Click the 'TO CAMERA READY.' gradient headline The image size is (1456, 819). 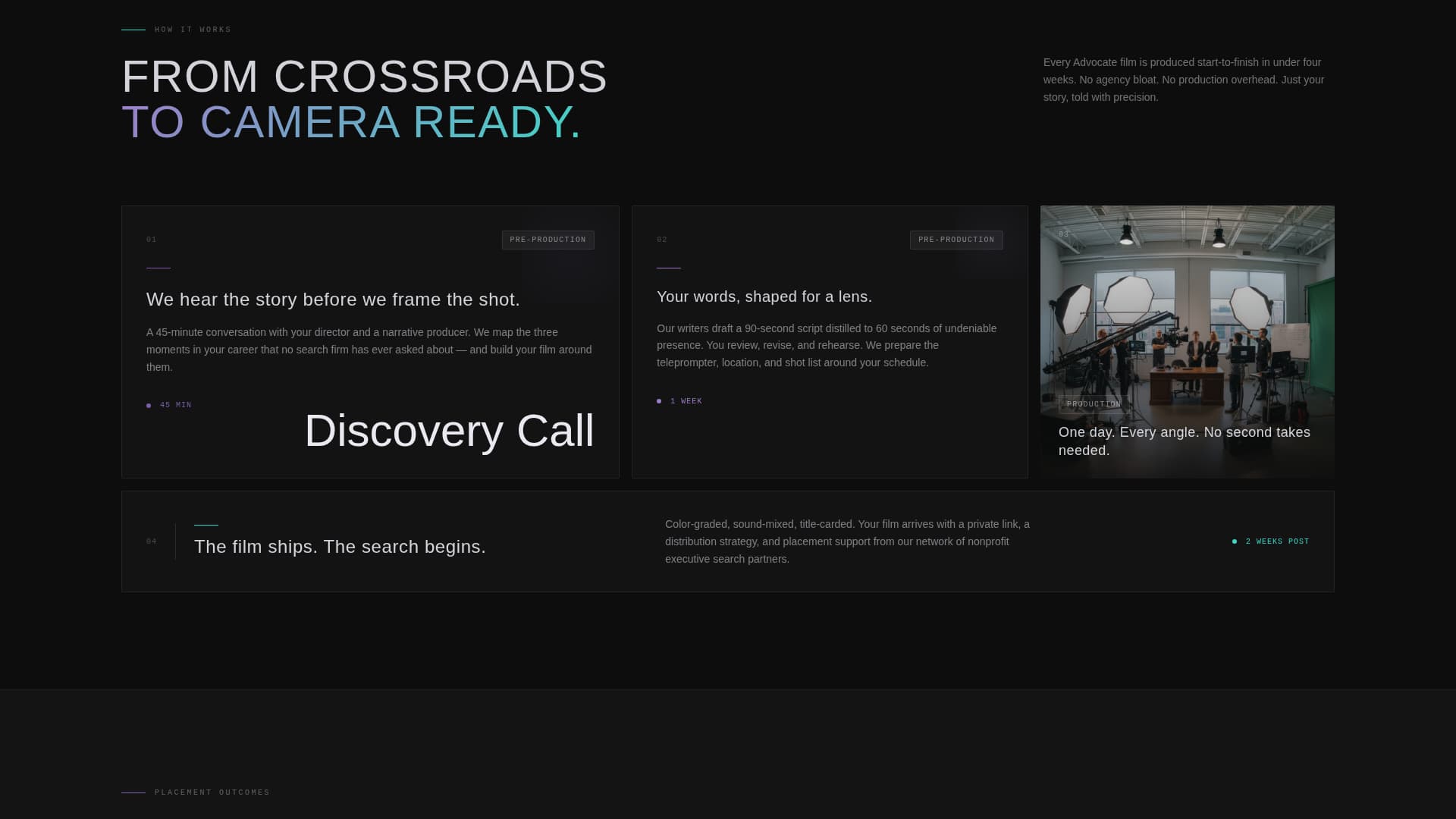click(x=351, y=121)
